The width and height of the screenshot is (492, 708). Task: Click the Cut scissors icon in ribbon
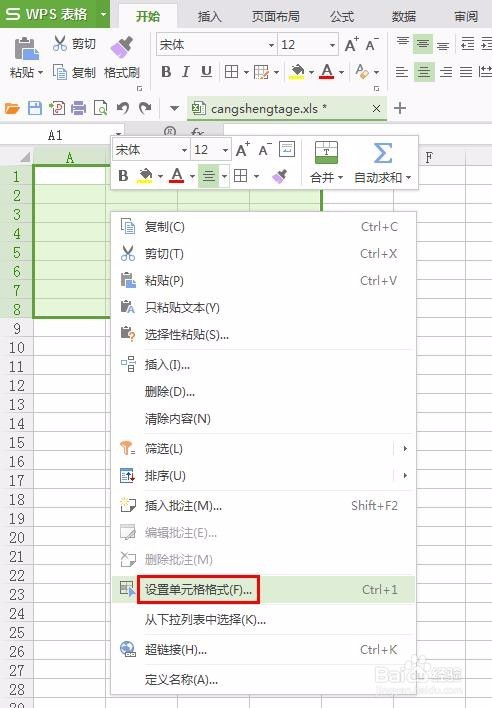(x=60, y=43)
